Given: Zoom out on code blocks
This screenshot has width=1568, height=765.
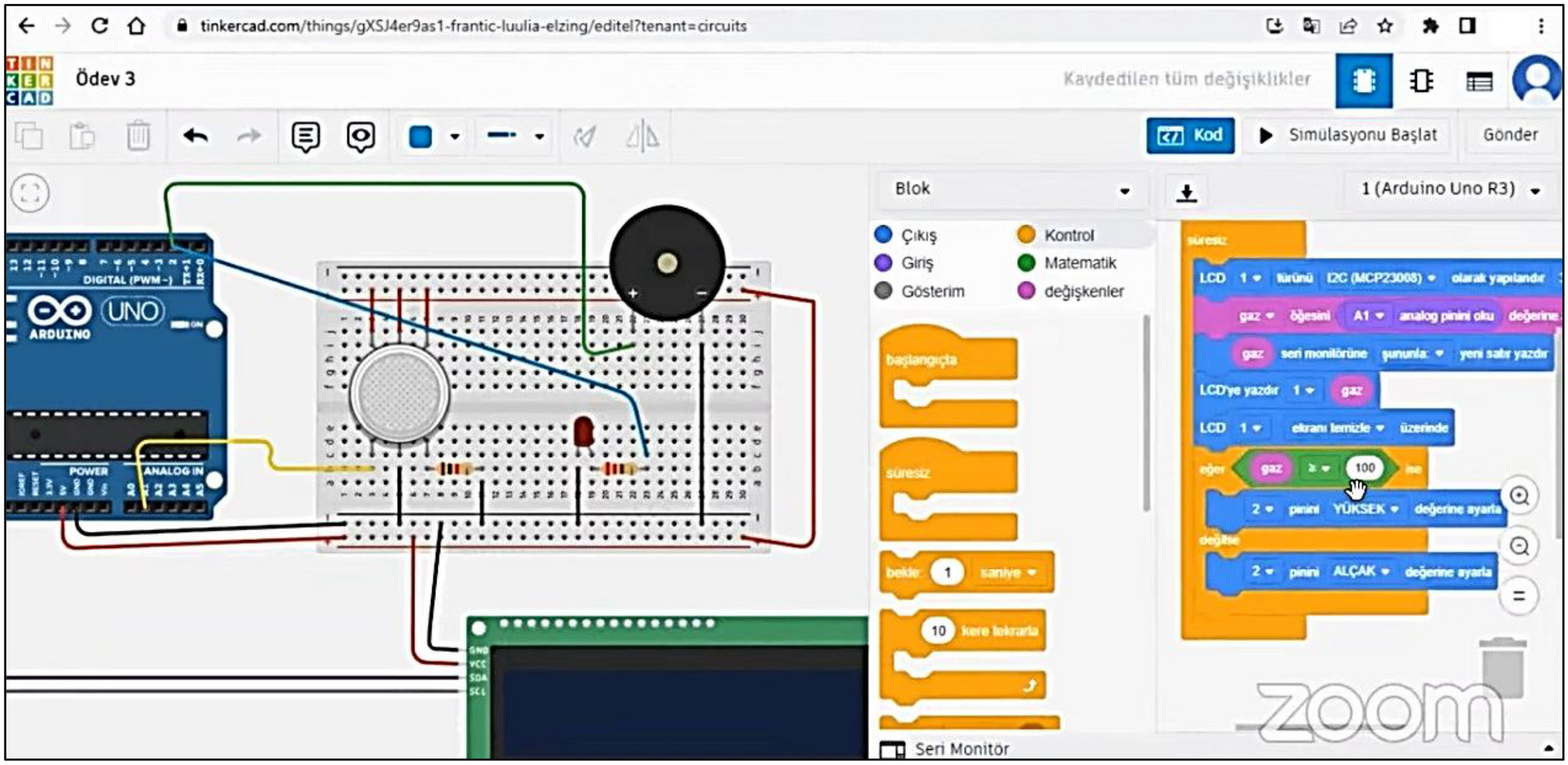Looking at the screenshot, I should point(1519,546).
